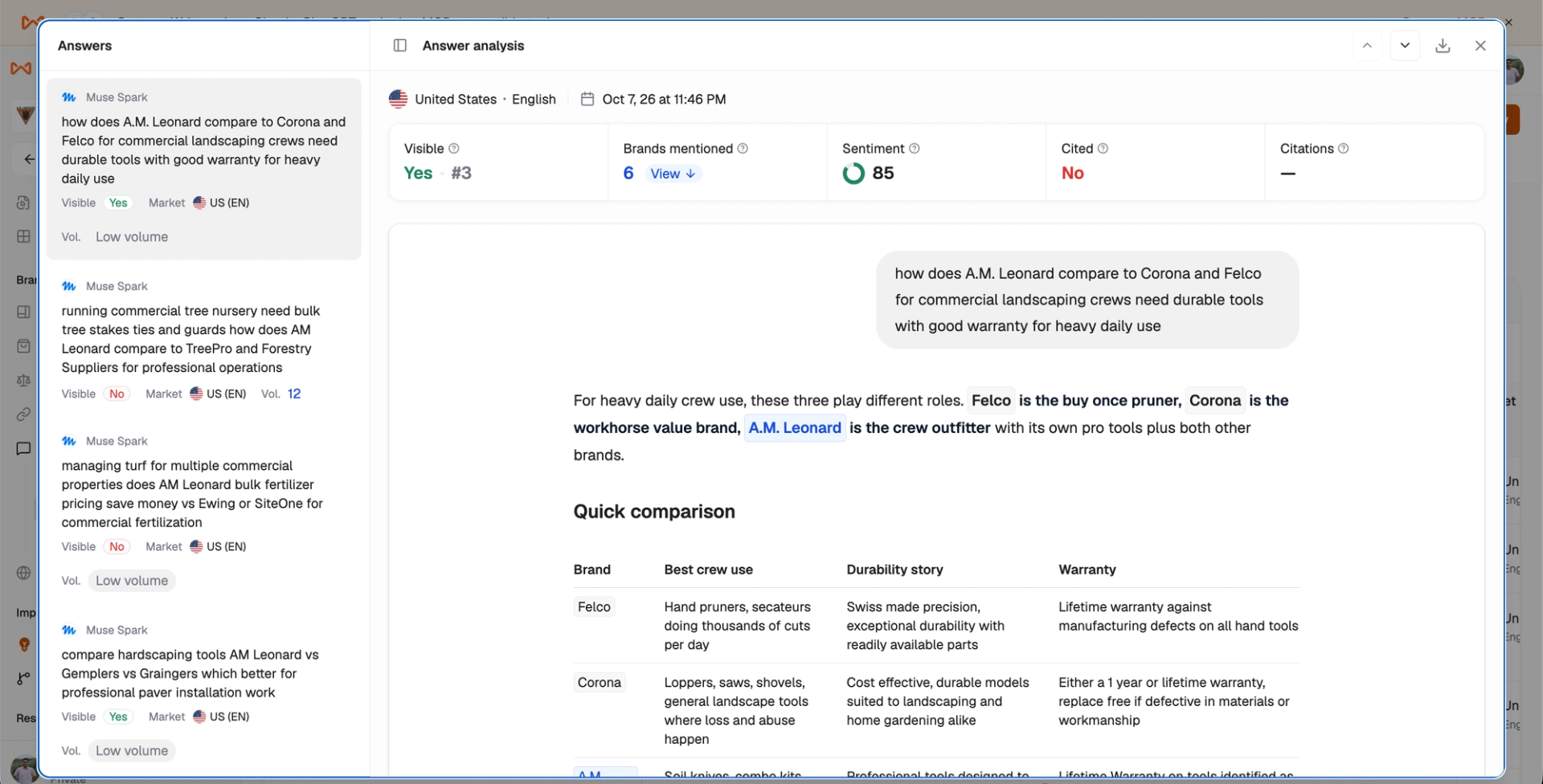This screenshot has height=784, width=1543.
Task: Select the hardscaping tools Gemplers answer
Action: (204, 691)
